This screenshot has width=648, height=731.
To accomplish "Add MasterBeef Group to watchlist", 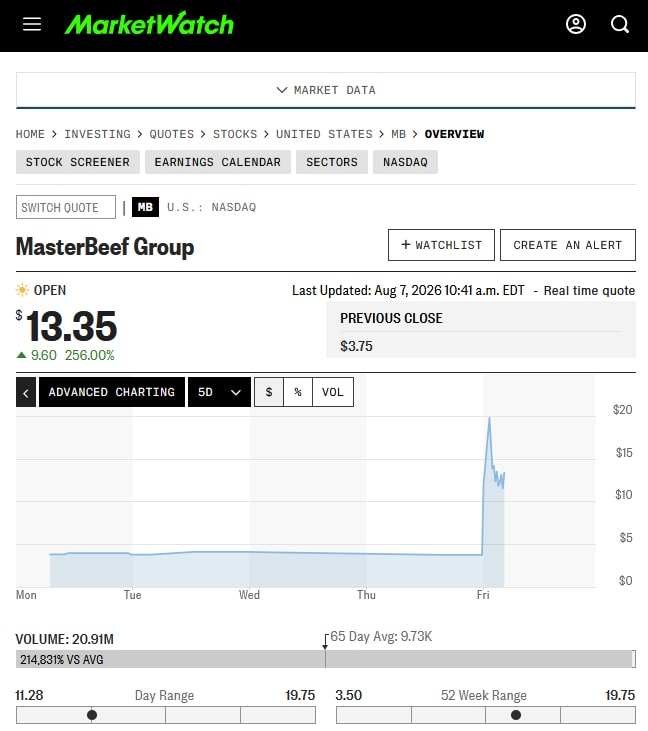I will tap(441, 245).
